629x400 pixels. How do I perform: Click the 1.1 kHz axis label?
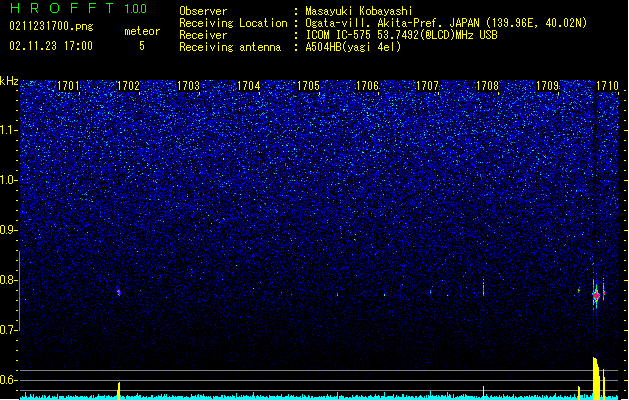tap(8, 130)
